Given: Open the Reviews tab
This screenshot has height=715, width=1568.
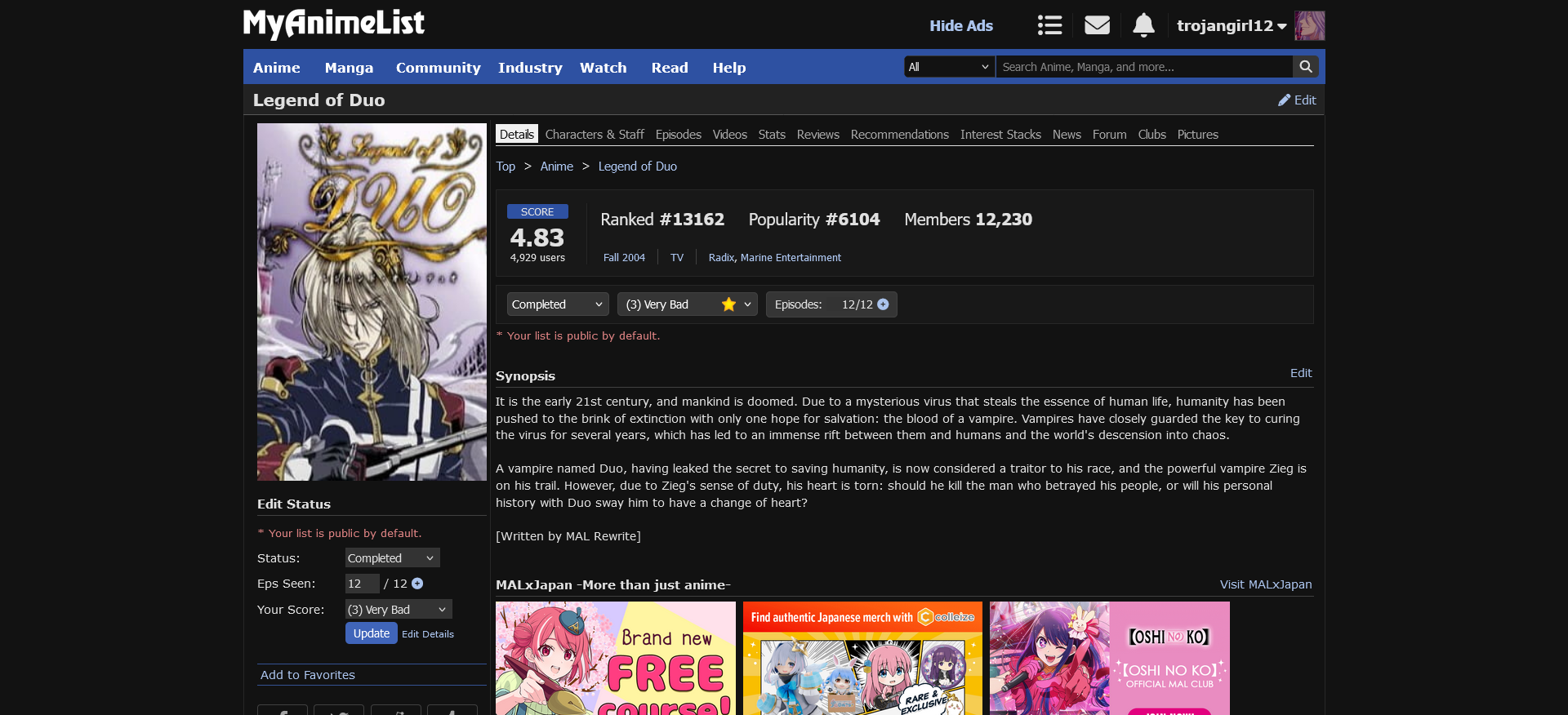Looking at the screenshot, I should click(x=817, y=135).
